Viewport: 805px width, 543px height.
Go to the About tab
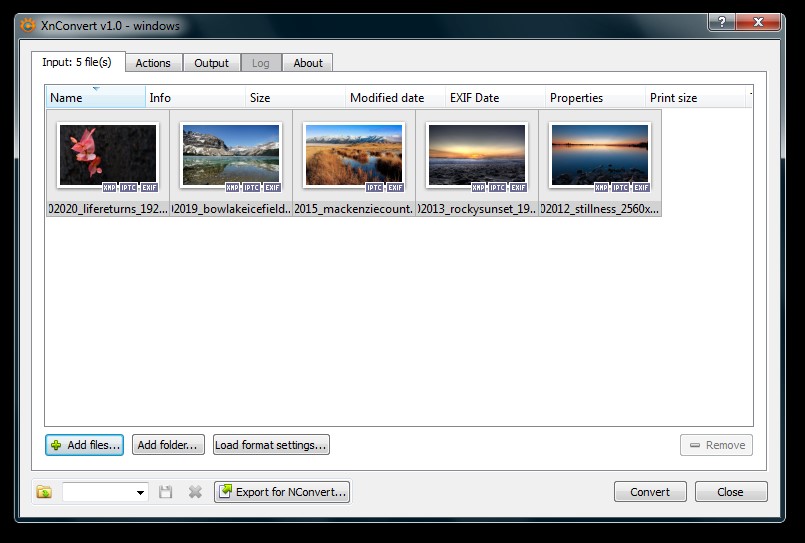308,63
